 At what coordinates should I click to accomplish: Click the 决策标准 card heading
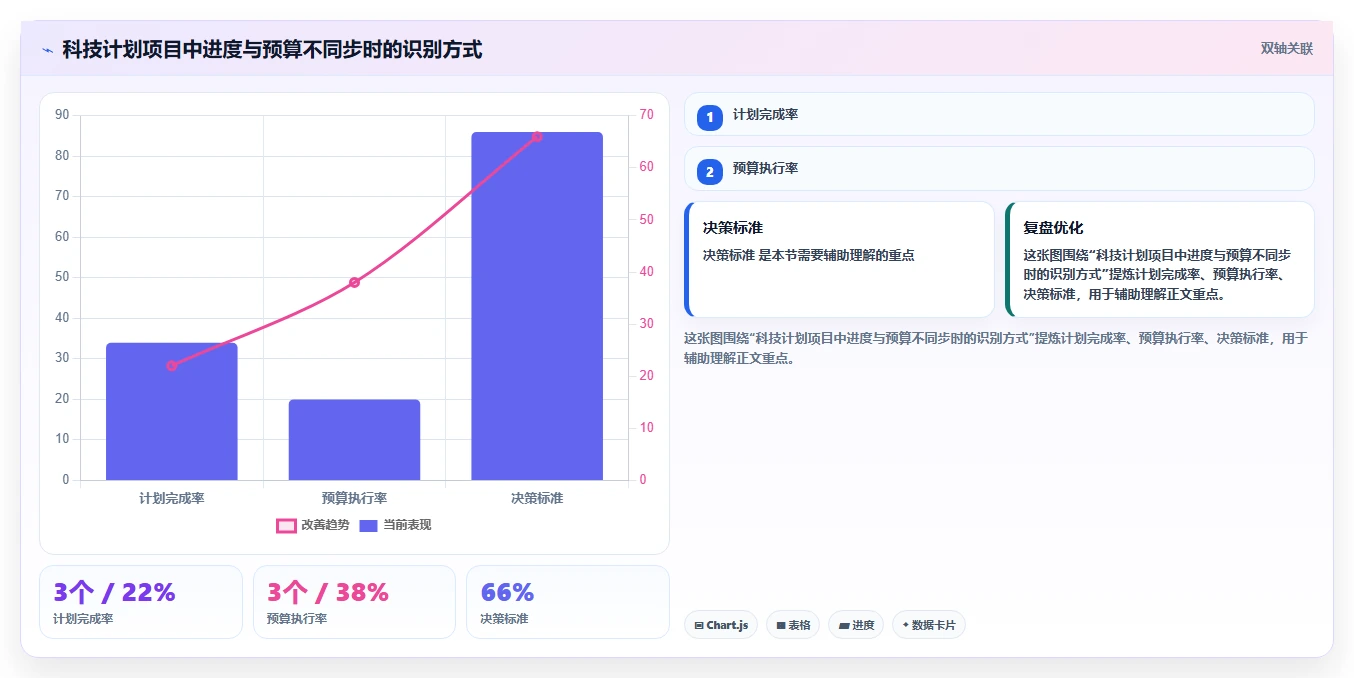point(733,228)
